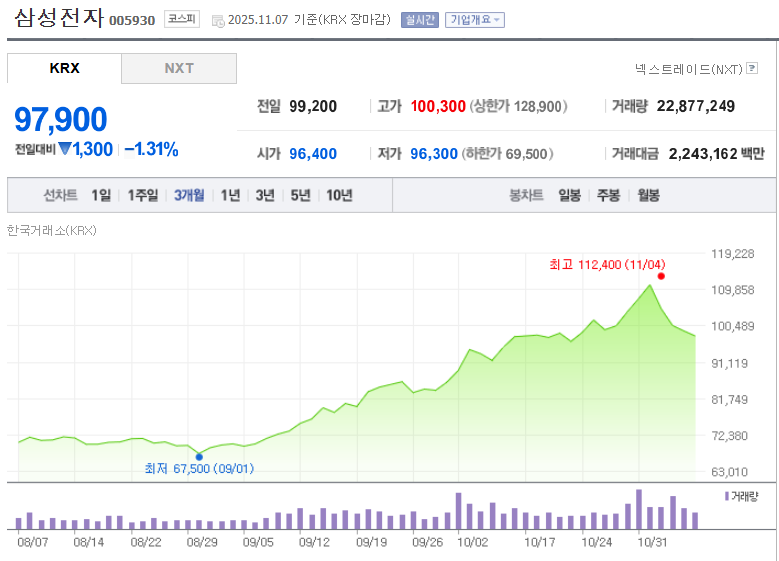Select the 3개월 line chart period
This screenshot has width=779, height=561.
[x=189, y=195]
